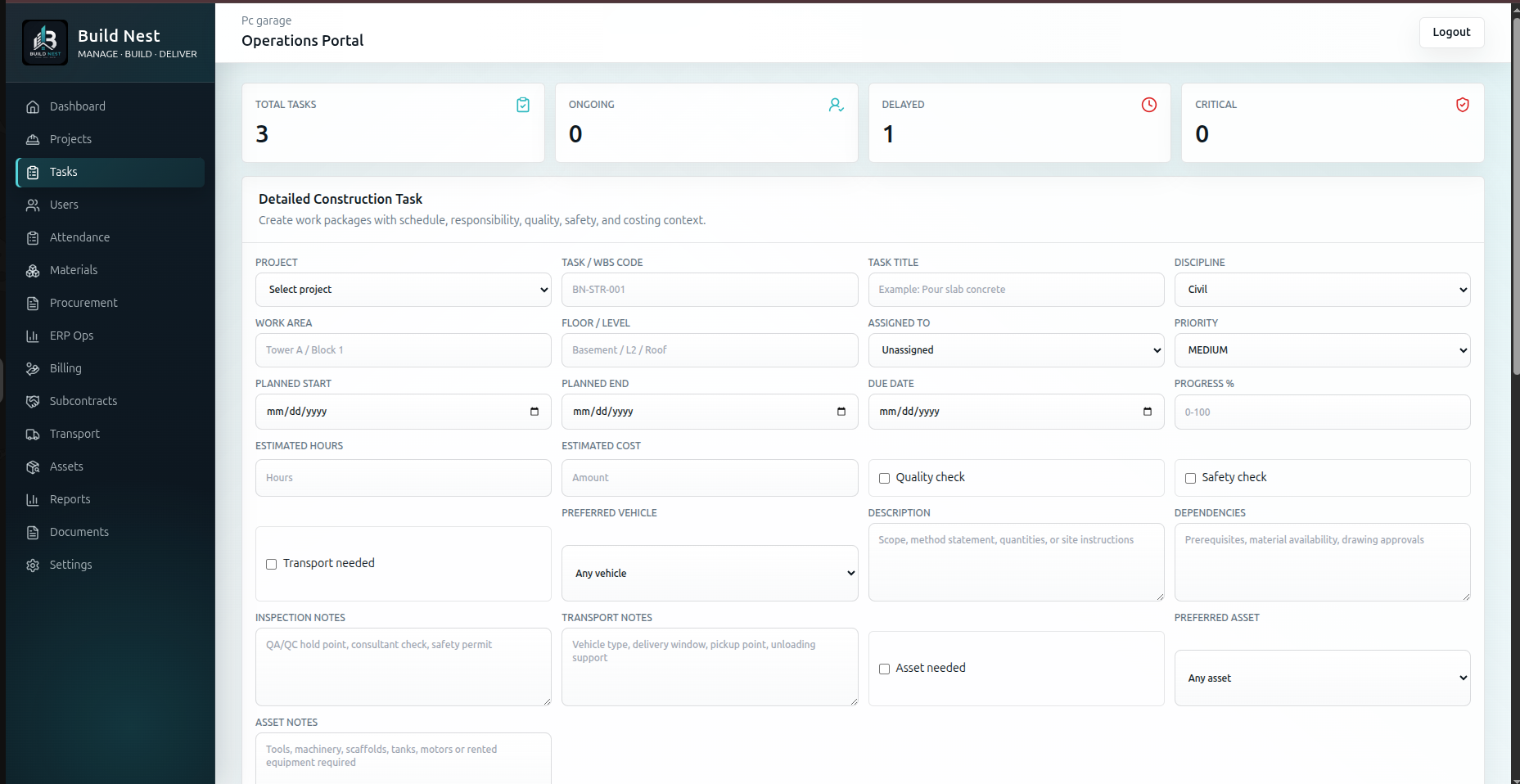This screenshot has width=1520, height=784.
Task: Open the Priority dropdown showing MEDIUM
Action: [x=1322, y=350]
